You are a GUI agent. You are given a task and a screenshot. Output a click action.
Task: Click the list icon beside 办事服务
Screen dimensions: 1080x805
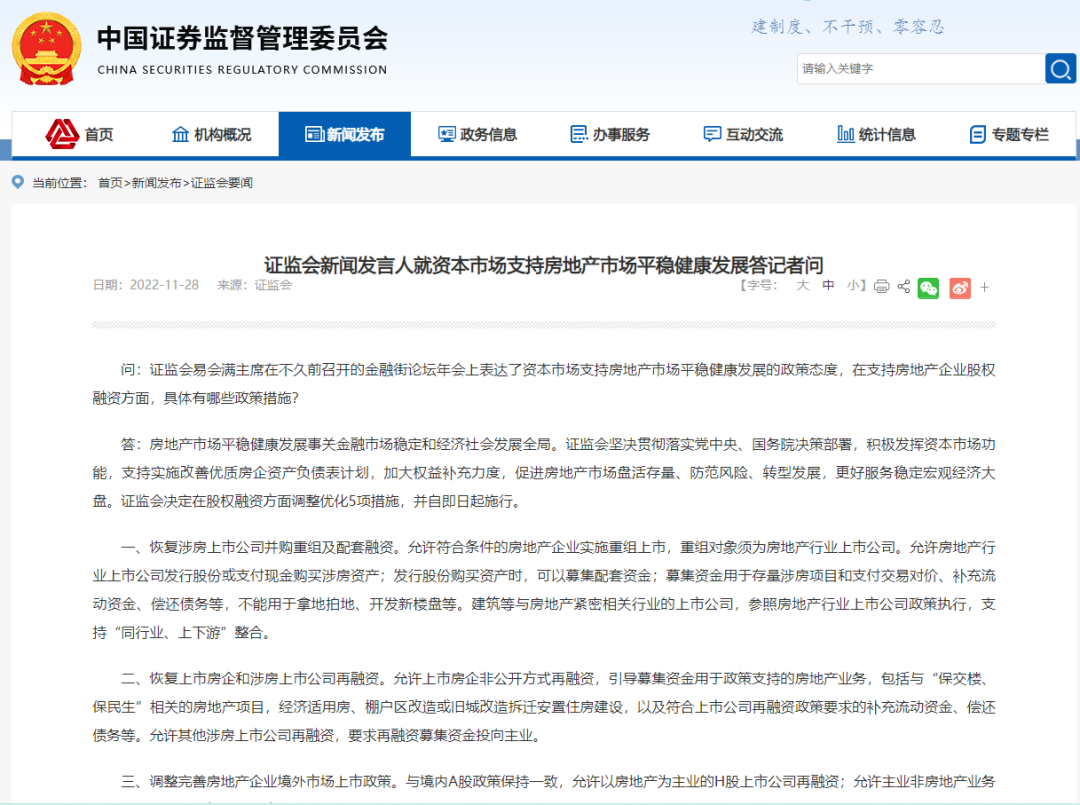pyautogui.click(x=579, y=134)
